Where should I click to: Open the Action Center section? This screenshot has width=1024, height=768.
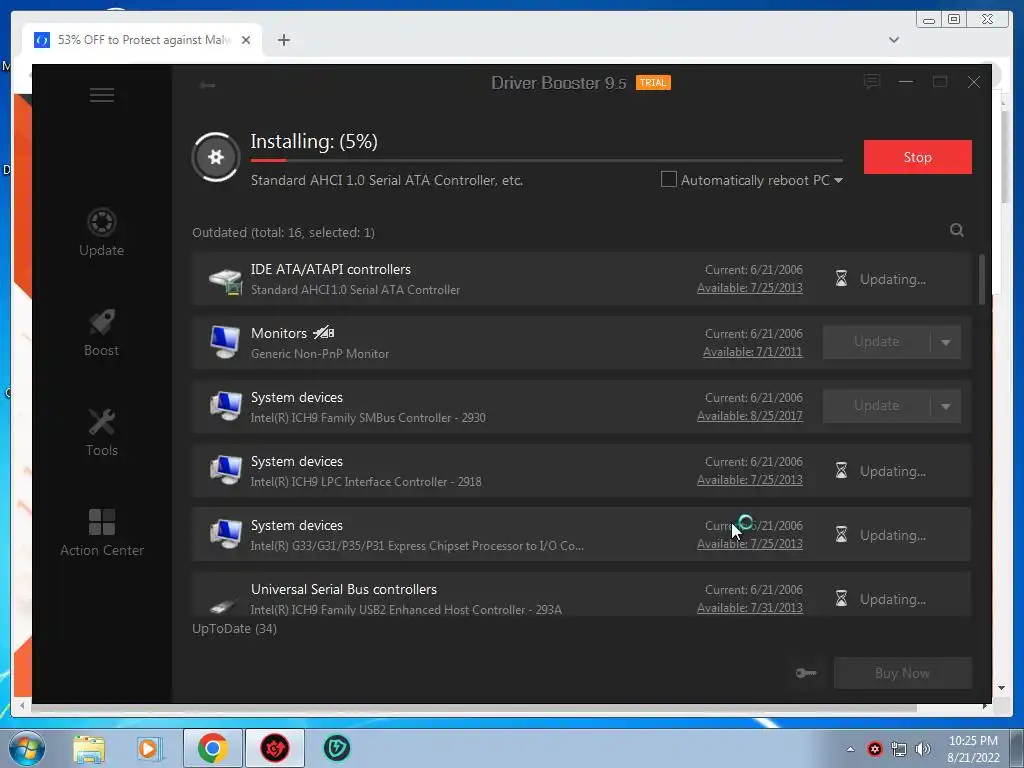[102, 534]
